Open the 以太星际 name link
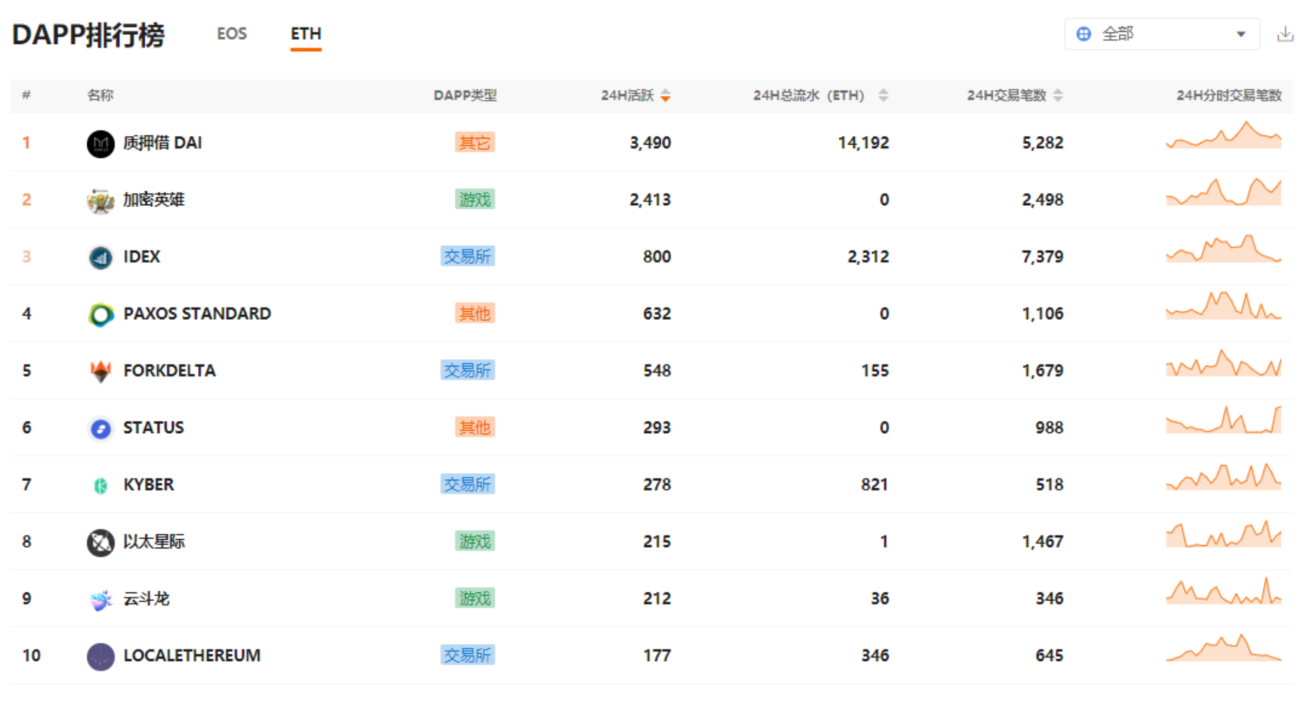 click(154, 542)
